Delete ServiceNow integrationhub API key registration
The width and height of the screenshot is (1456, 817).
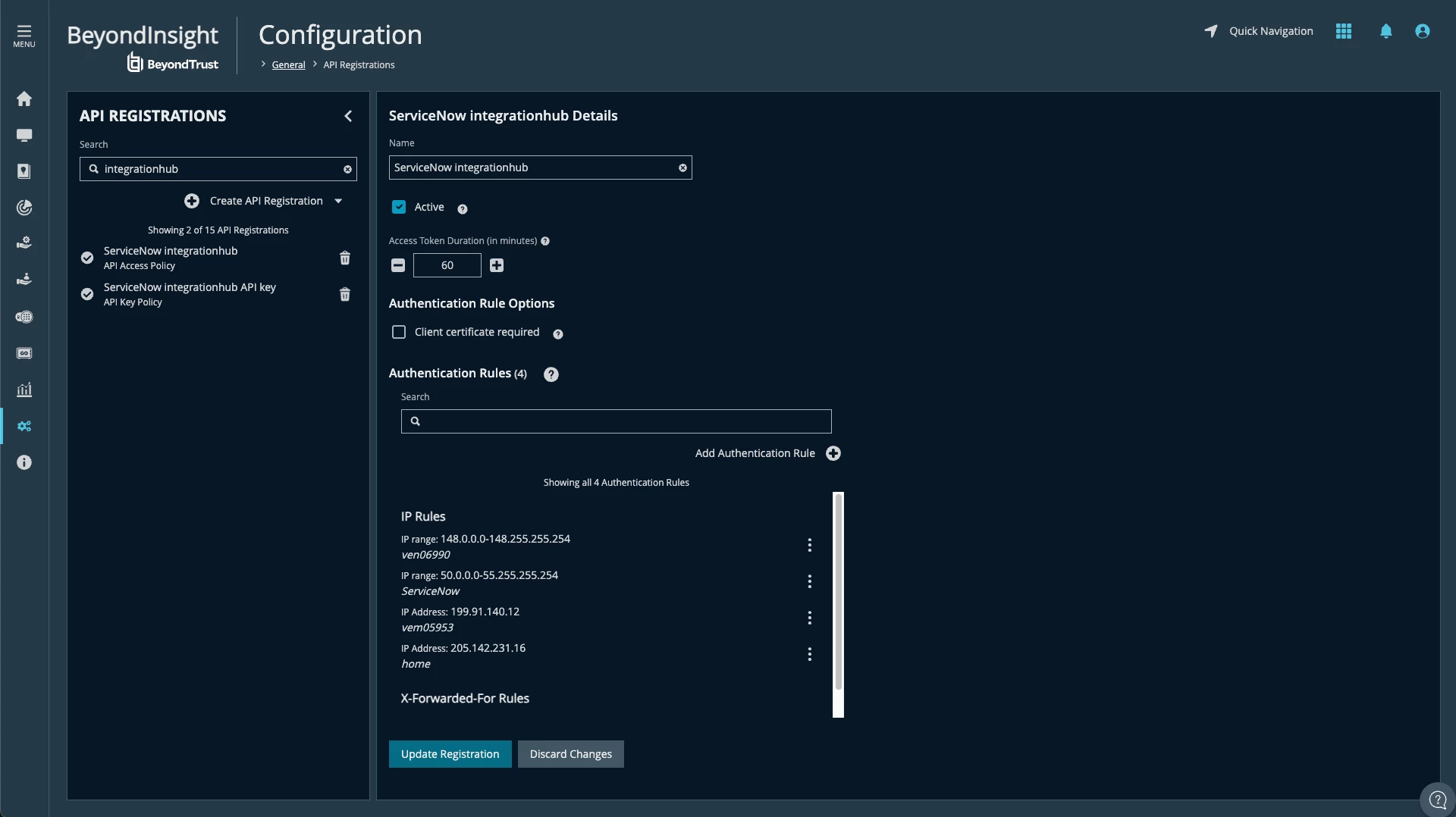tap(345, 295)
